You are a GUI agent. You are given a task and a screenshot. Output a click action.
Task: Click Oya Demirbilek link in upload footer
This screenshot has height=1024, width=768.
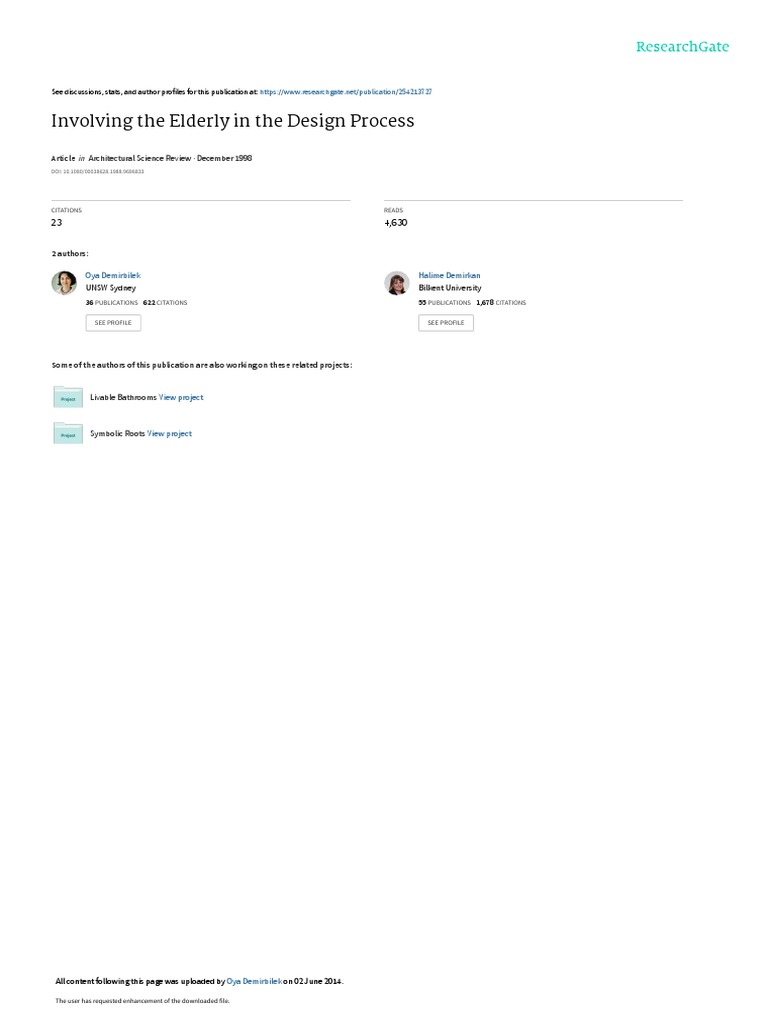(x=255, y=981)
